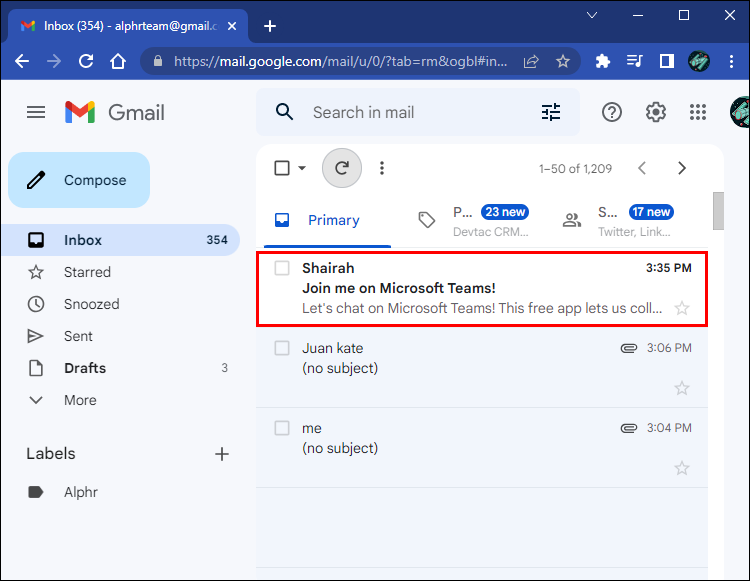Open media controls icon in toolbar
Image resolution: width=750 pixels, height=581 pixels.
(635, 61)
